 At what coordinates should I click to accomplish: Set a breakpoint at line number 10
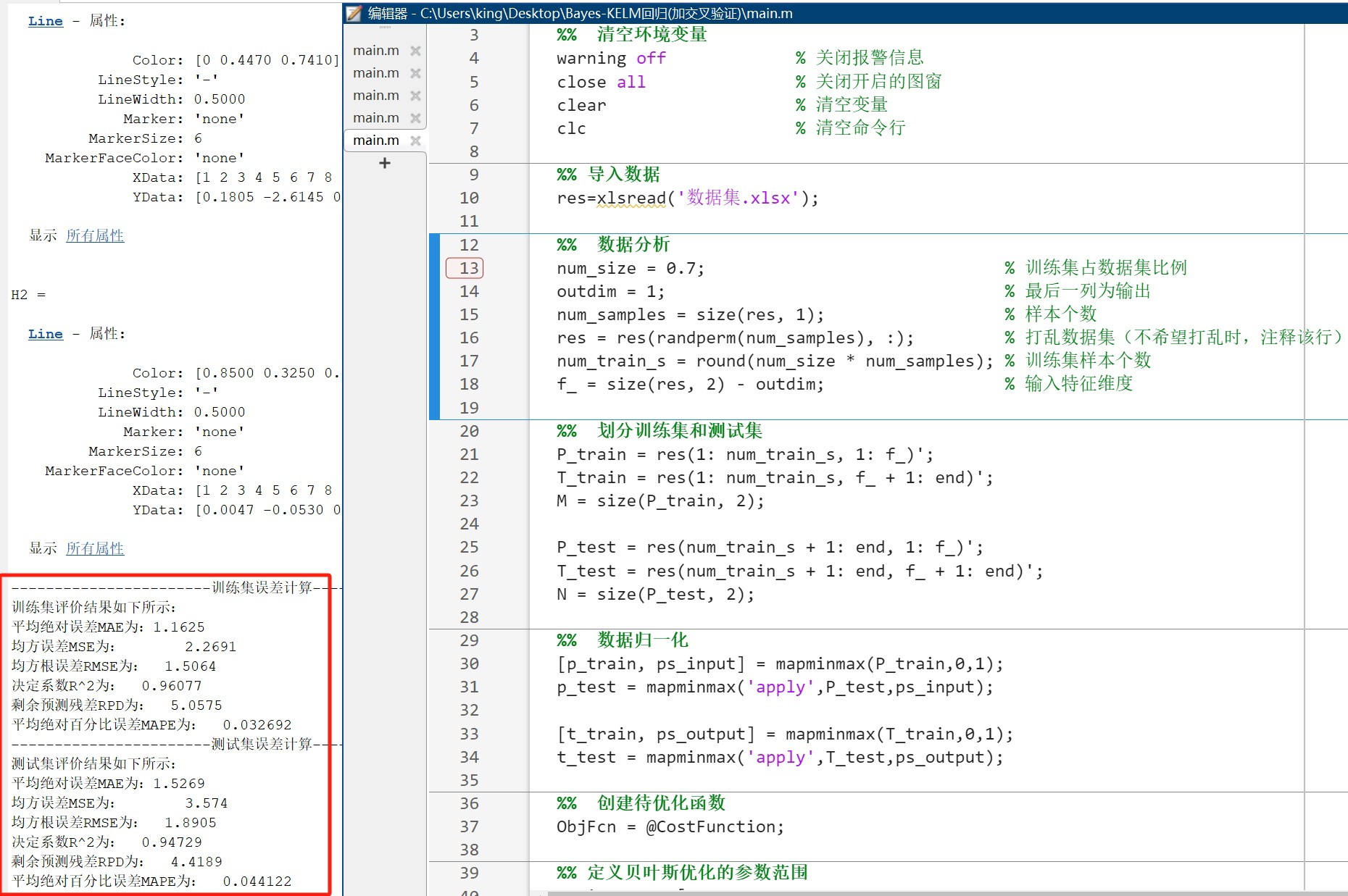coord(469,198)
